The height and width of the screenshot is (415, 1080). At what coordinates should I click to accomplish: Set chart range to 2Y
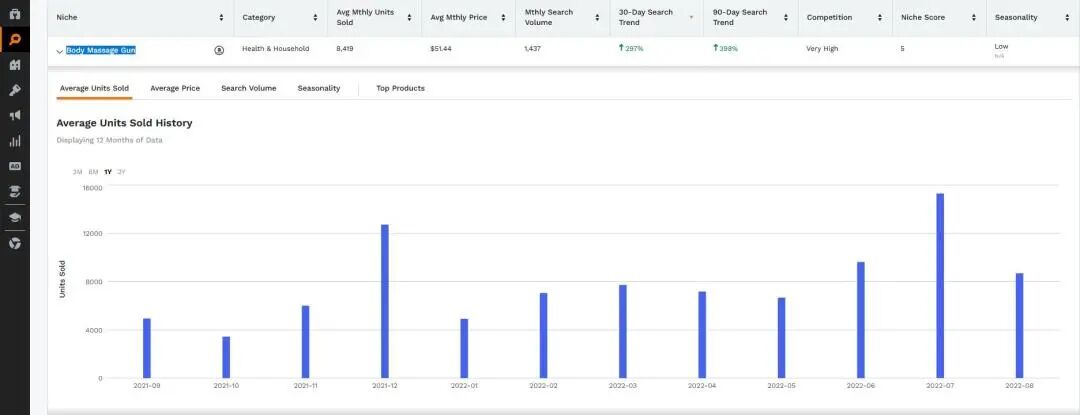(121, 172)
